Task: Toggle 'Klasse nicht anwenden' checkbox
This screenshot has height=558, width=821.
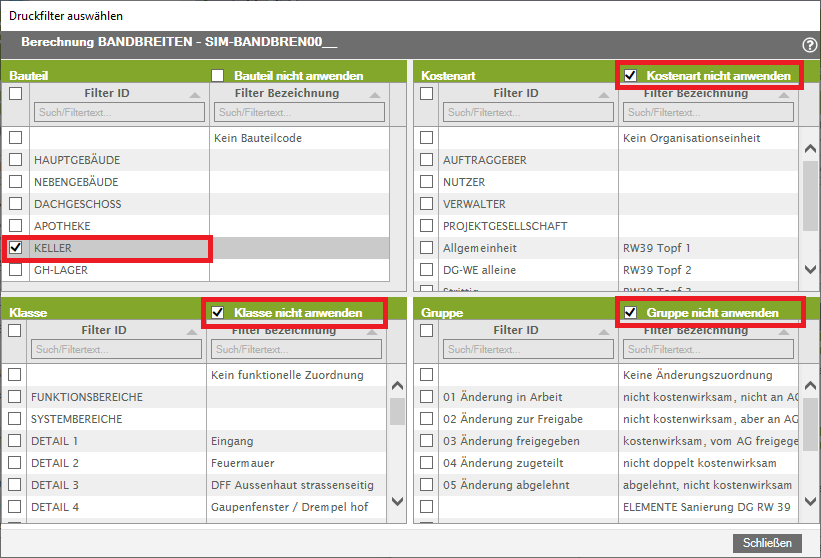Action: pyautogui.click(x=218, y=313)
